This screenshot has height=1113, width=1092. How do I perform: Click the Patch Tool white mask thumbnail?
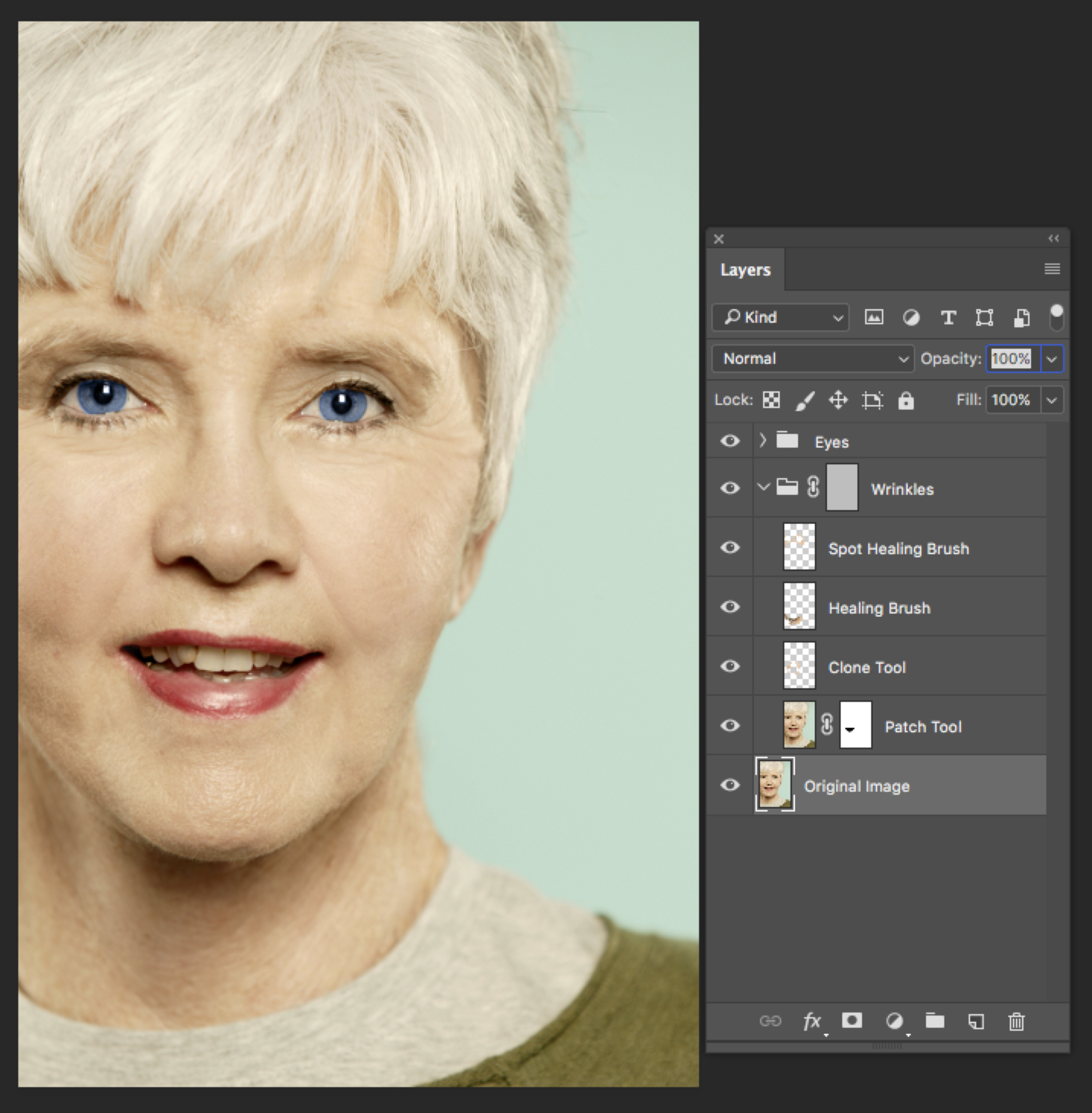pyautogui.click(x=856, y=725)
